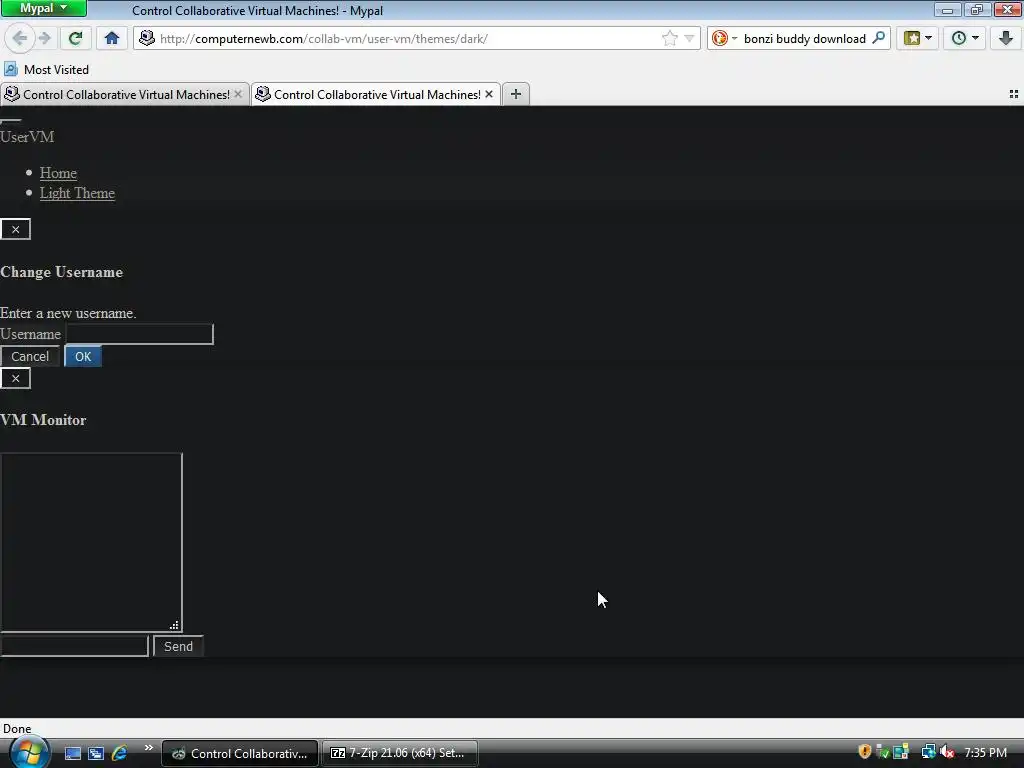This screenshot has height=768, width=1024.
Task: Expand quick launch overflow chevron
Action: click(149, 748)
